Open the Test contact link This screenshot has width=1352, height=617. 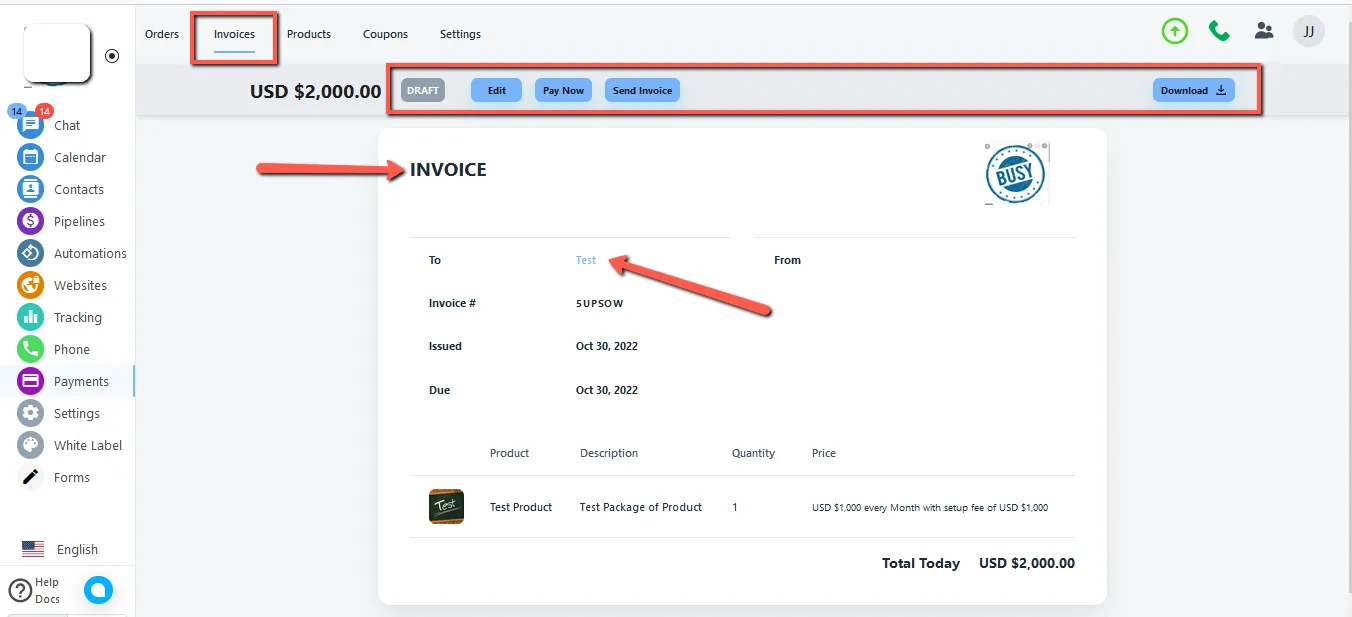586,260
